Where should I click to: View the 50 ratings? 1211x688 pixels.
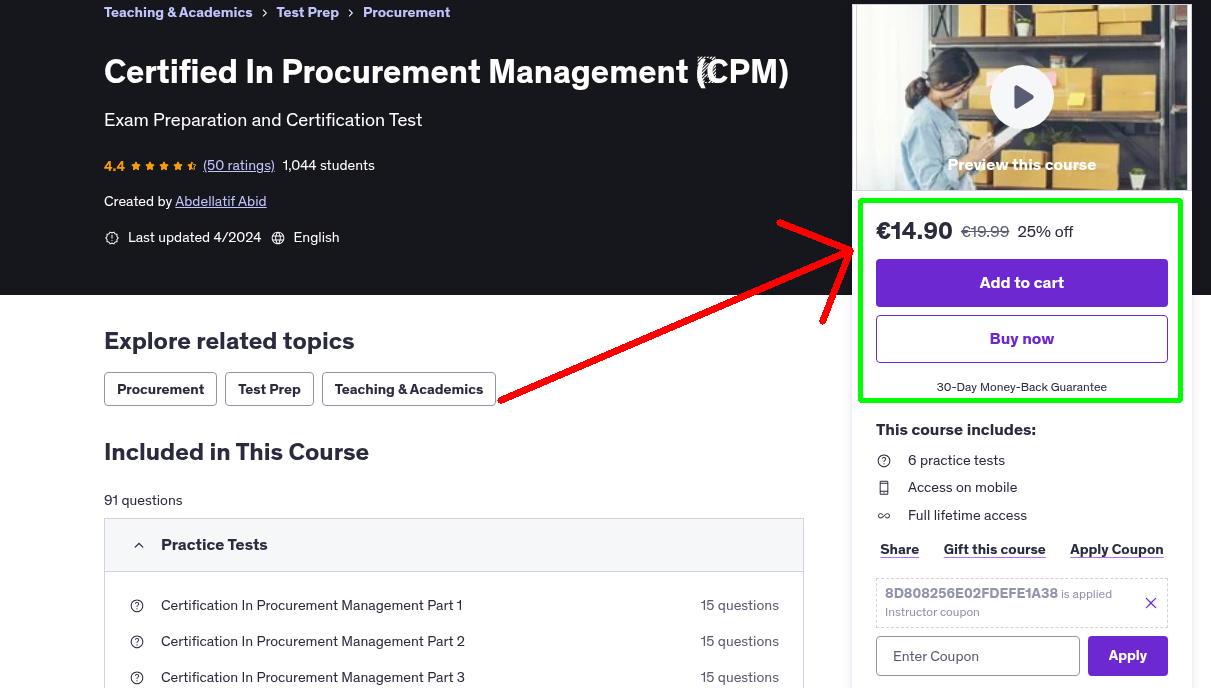coord(238,165)
